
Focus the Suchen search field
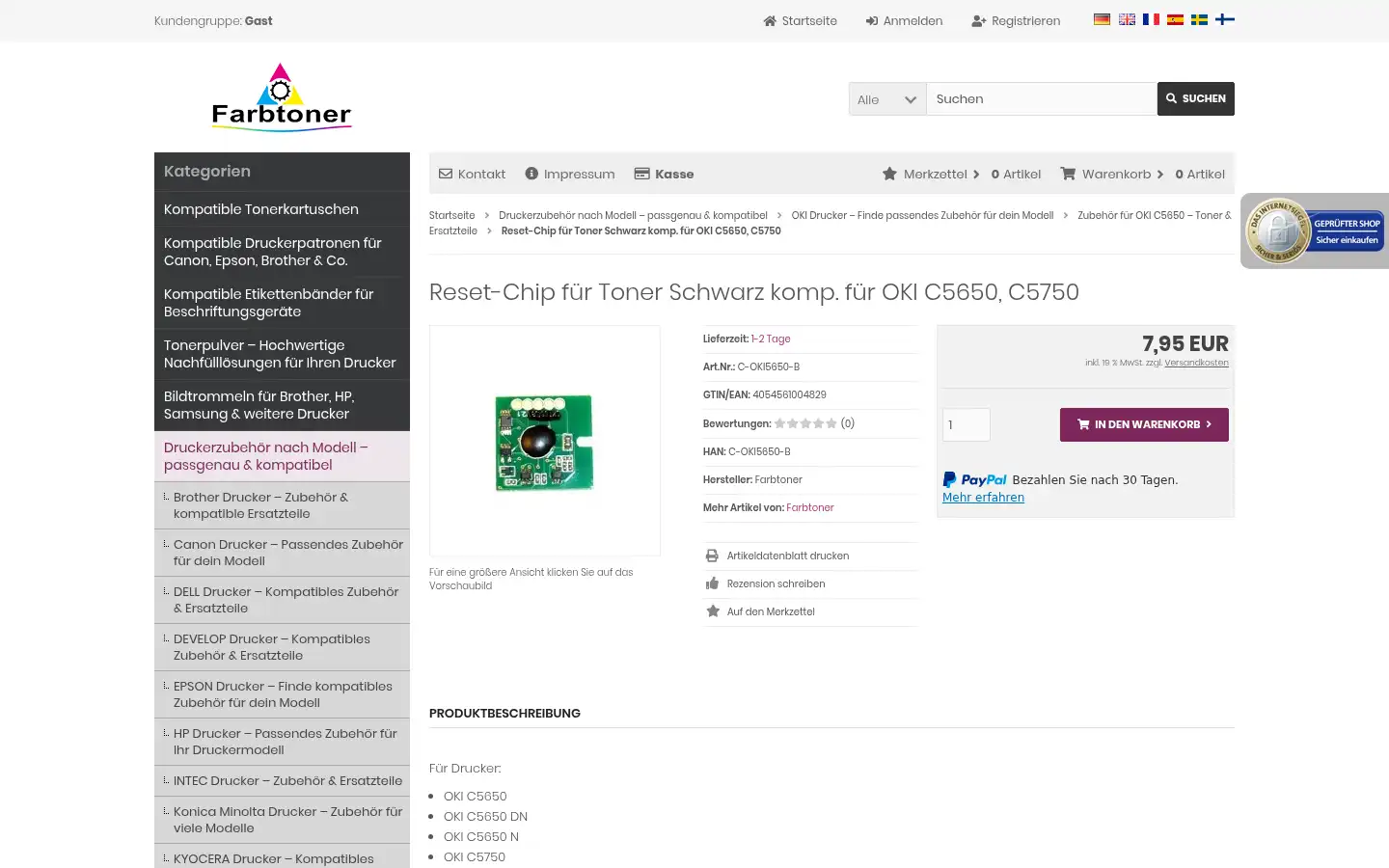pos(1042,99)
